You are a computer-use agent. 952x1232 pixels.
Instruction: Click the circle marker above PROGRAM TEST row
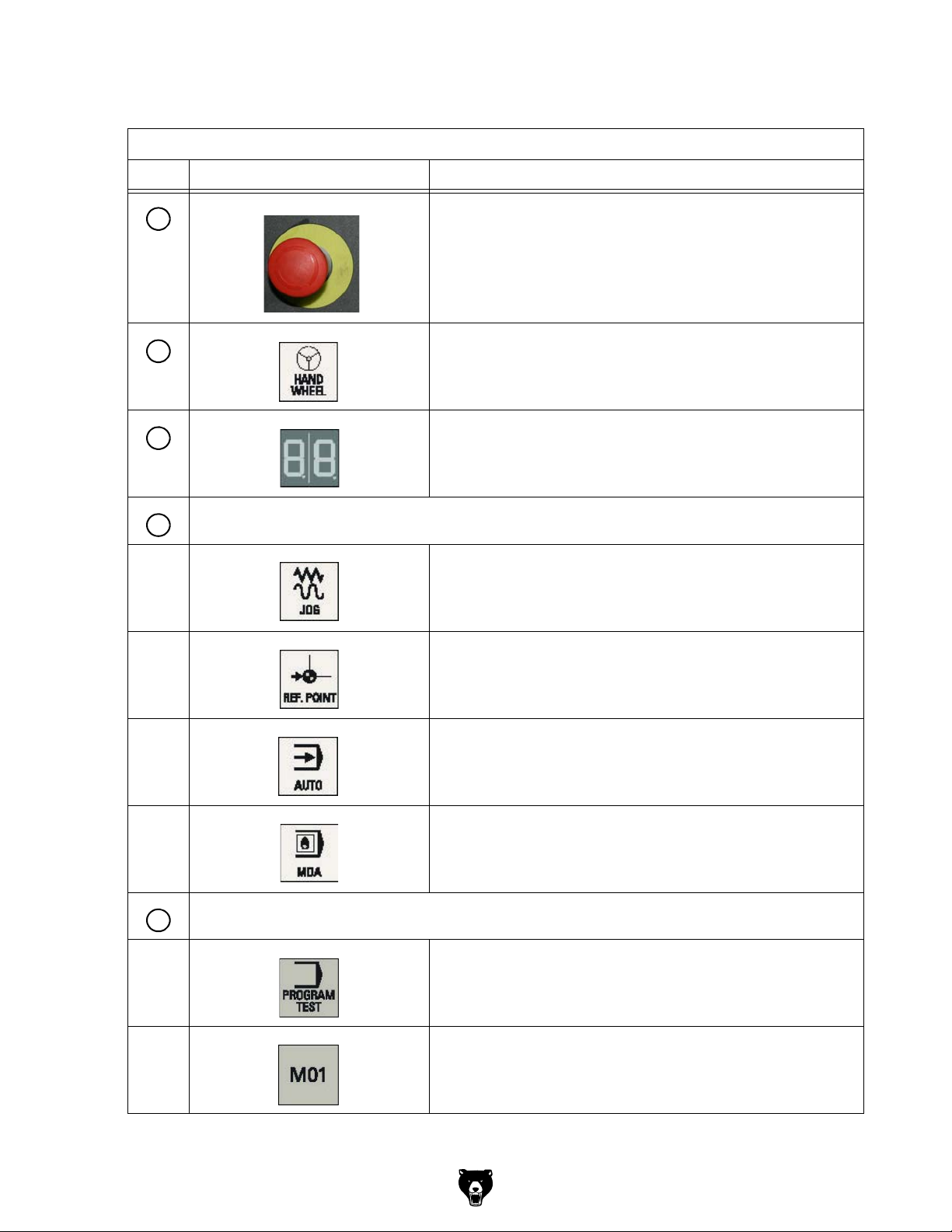click(159, 920)
